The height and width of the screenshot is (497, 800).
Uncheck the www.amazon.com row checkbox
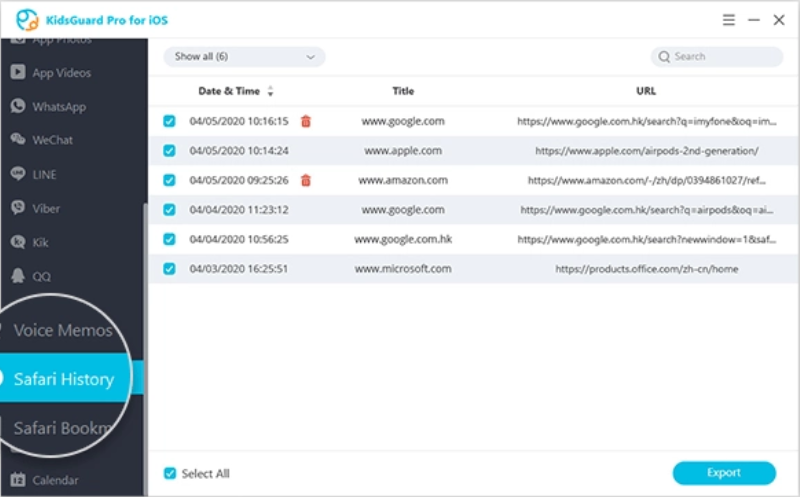click(169, 180)
